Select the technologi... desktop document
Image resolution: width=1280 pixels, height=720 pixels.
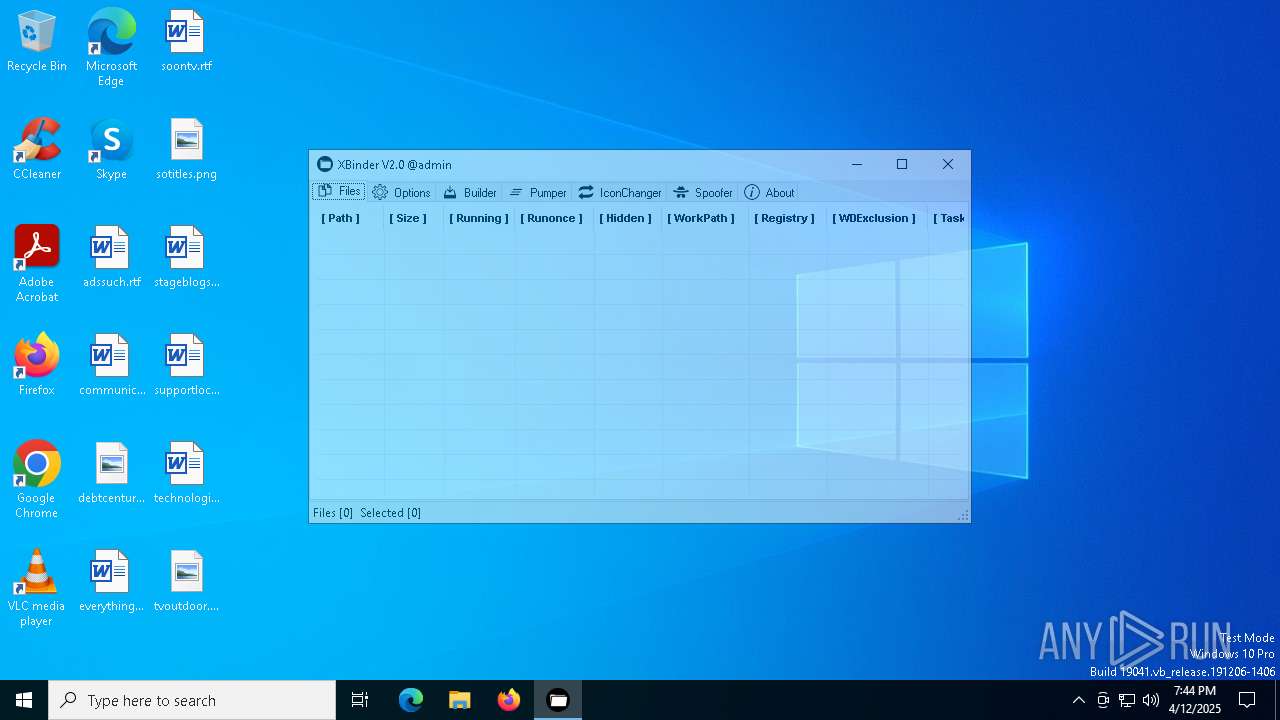point(186,474)
